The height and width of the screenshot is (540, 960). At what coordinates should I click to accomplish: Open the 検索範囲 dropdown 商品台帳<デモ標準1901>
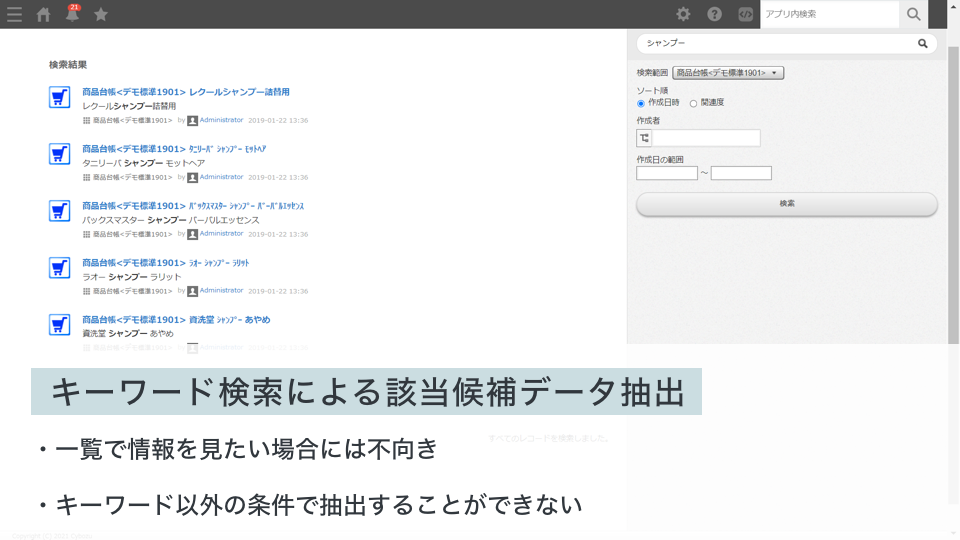(x=728, y=73)
